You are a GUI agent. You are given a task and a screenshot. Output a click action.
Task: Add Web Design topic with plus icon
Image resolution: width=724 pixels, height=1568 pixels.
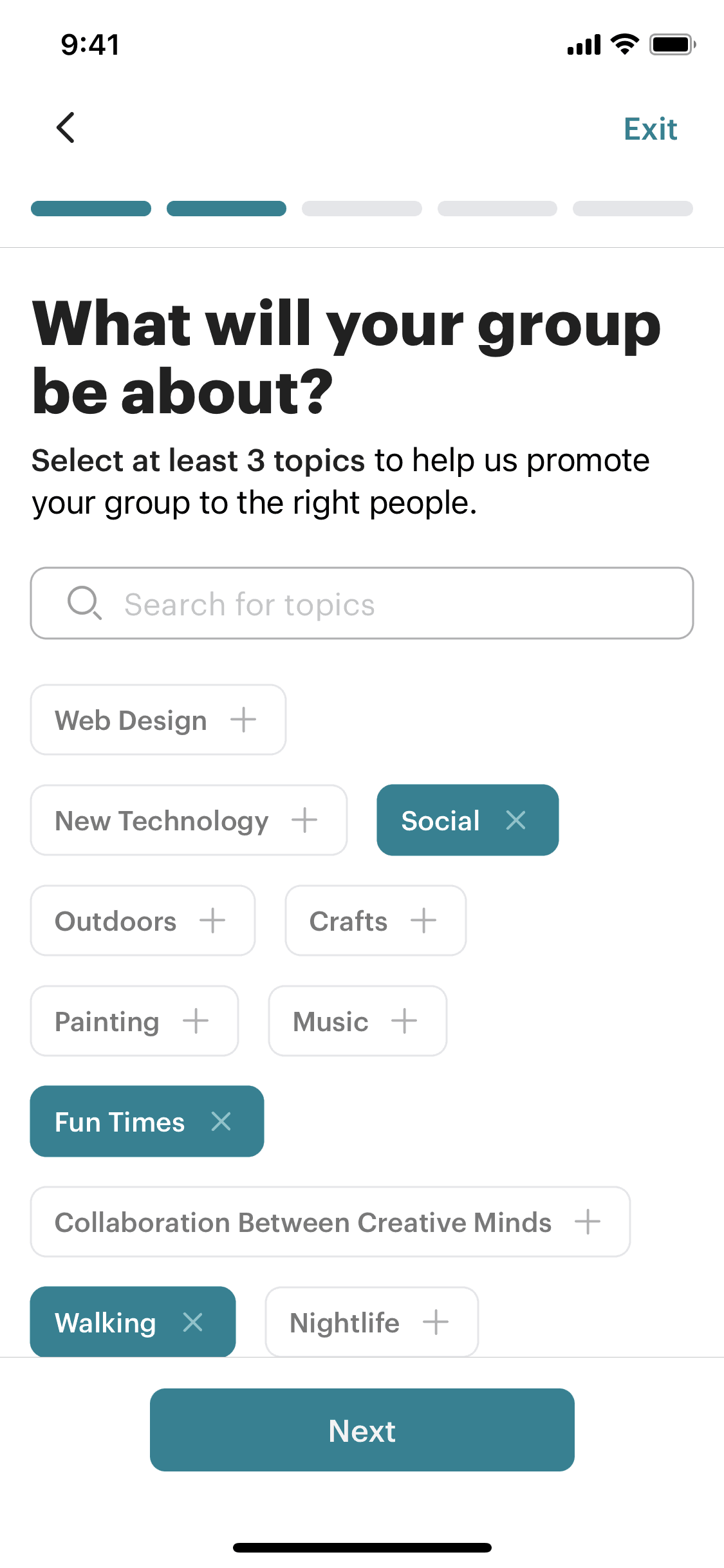pyautogui.click(x=243, y=720)
